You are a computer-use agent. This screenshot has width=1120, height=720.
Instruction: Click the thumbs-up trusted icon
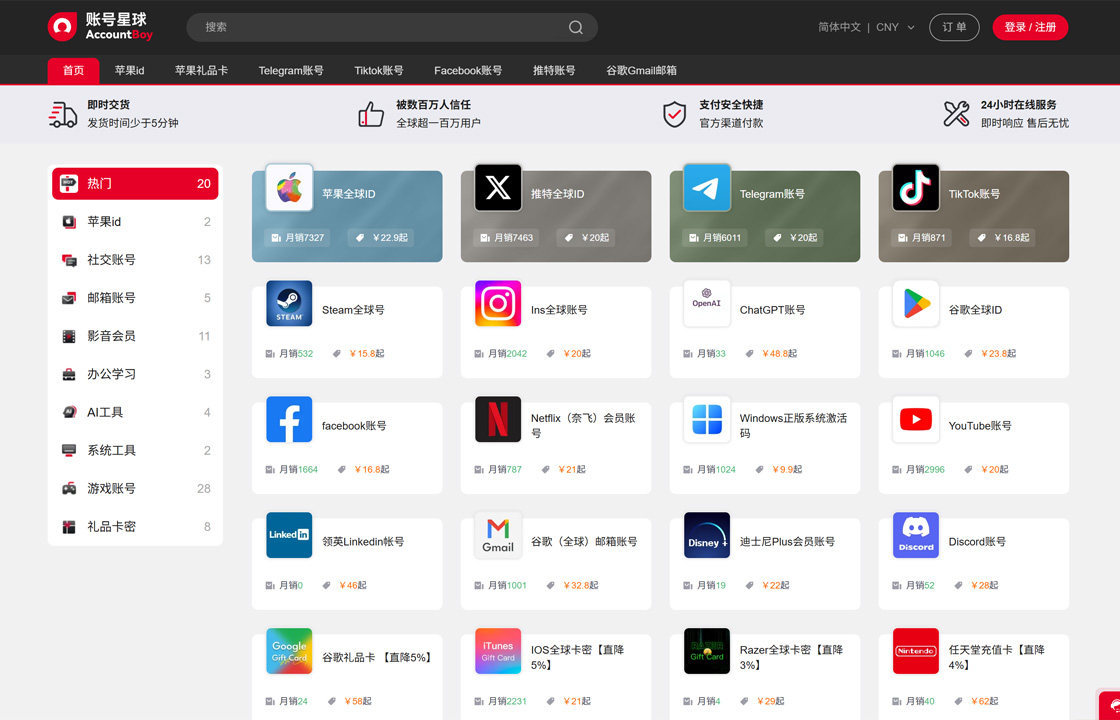pos(371,114)
